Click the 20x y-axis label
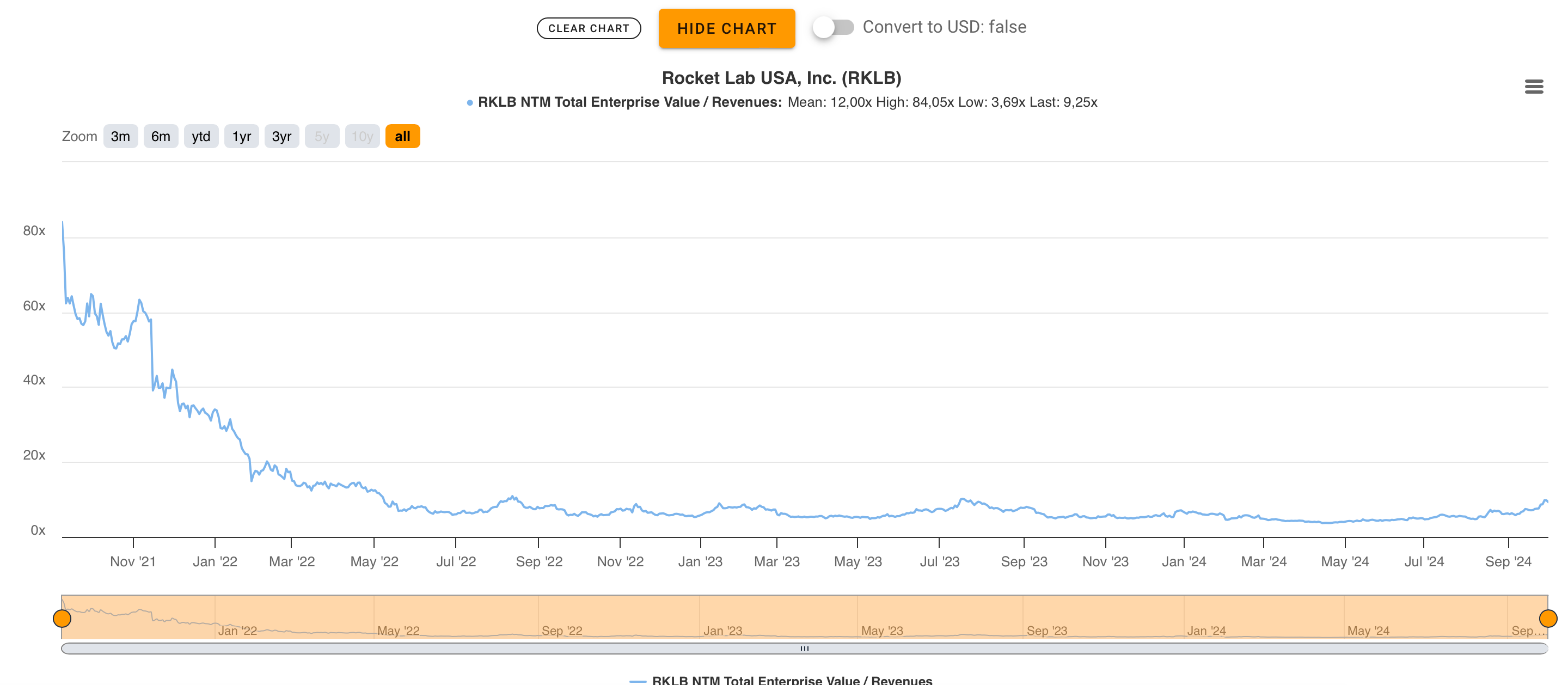Viewport: 1568px width, 685px height. coord(34,455)
